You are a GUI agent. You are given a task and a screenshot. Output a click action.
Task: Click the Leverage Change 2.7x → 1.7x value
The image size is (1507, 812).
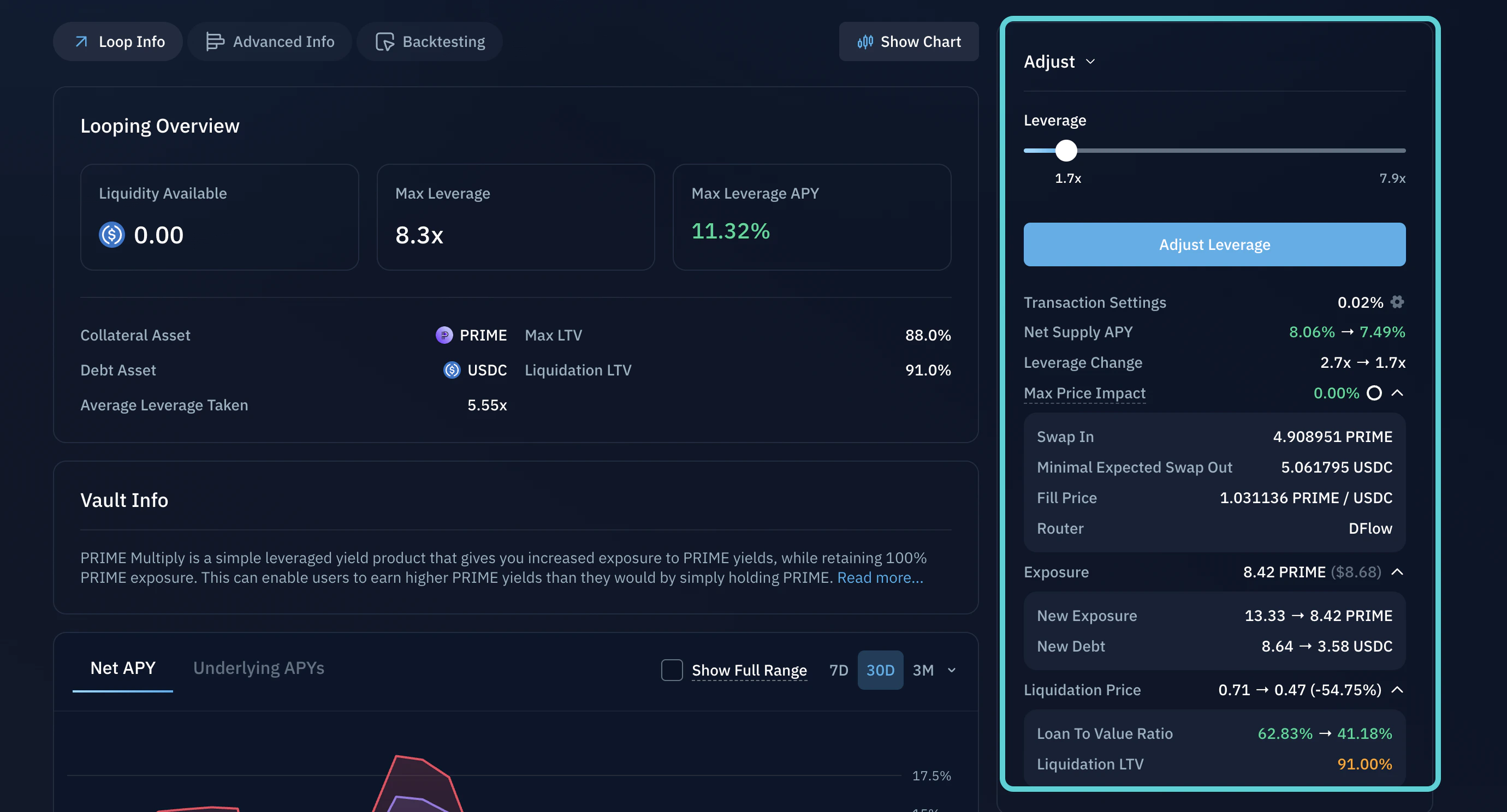(x=1362, y=362)
